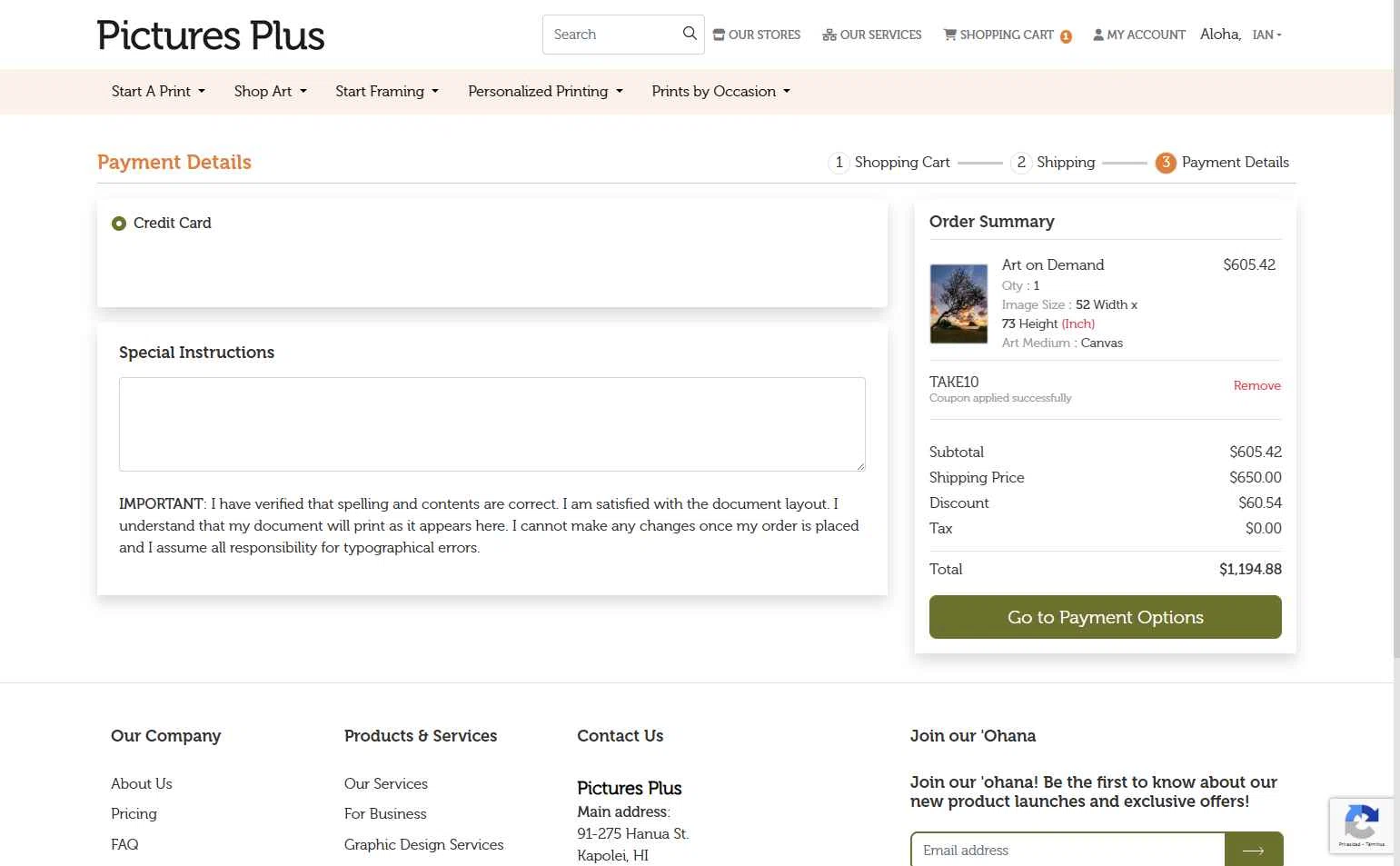The height and width of the screenshot is (866, 1400).
Task: Select the Credit Card radio button
Action: click(x=119, y=224)
